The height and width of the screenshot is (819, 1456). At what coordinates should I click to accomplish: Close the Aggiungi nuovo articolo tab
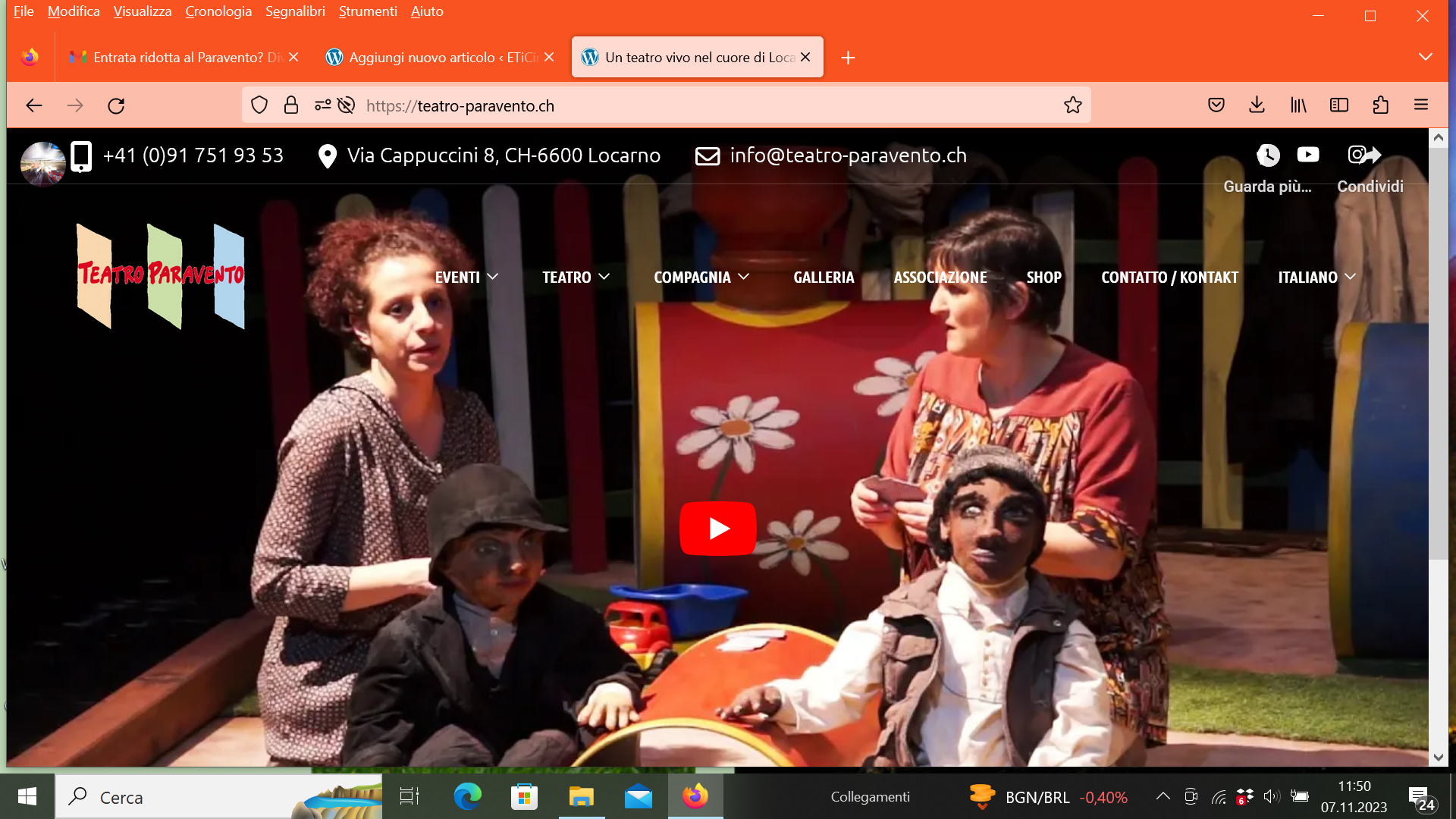pos(549,58)
